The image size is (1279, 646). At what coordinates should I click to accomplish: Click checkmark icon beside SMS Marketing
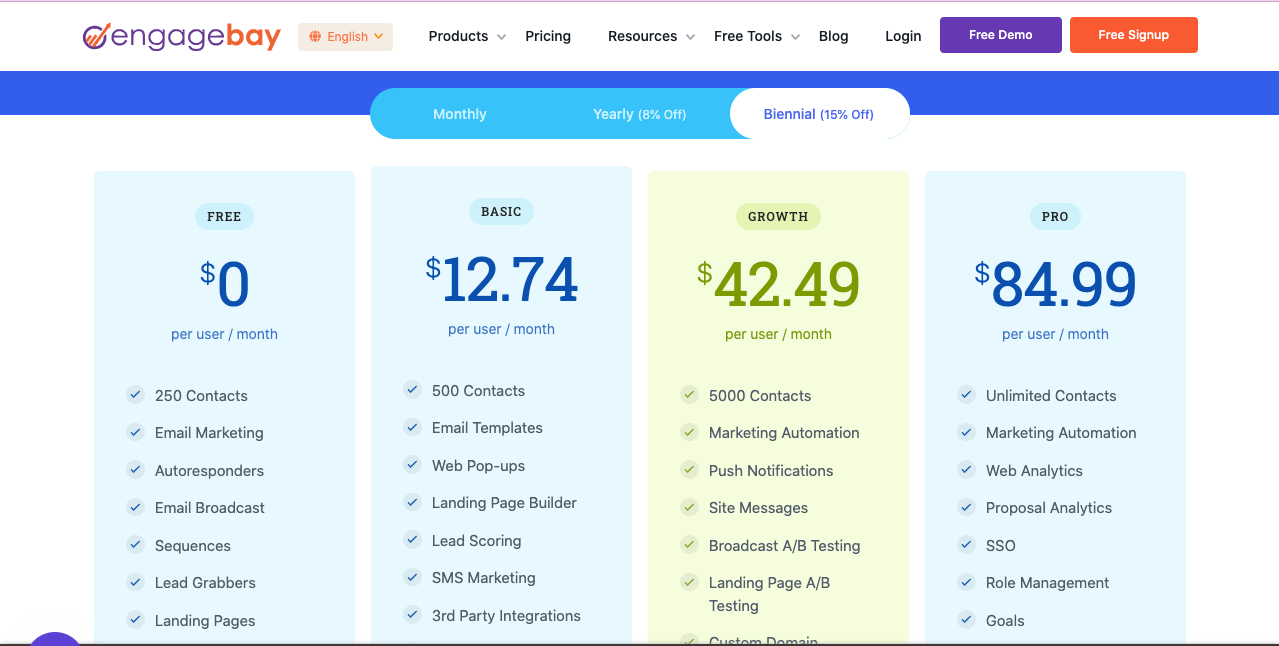412,577
